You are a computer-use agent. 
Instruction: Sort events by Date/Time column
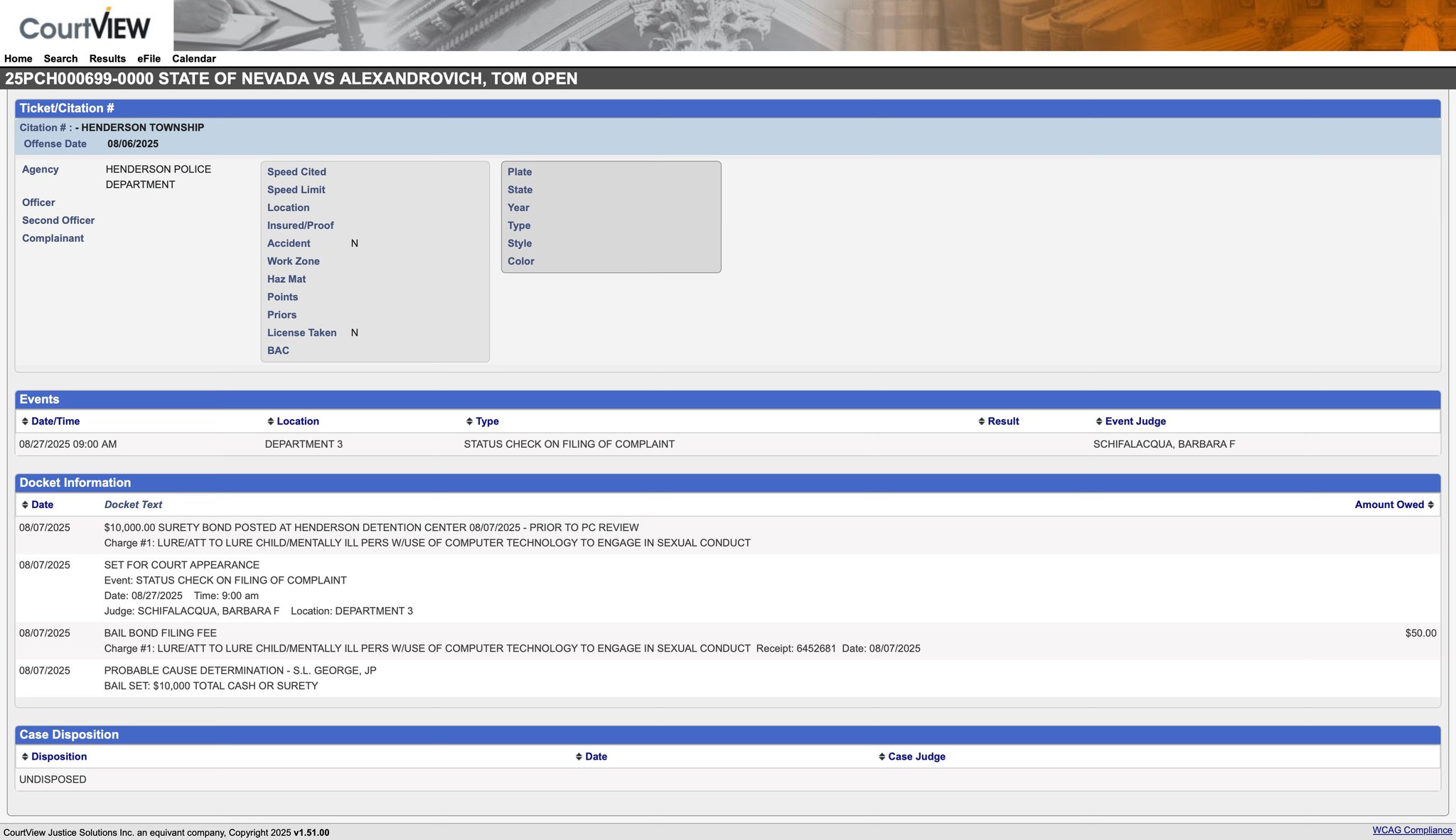55,421
